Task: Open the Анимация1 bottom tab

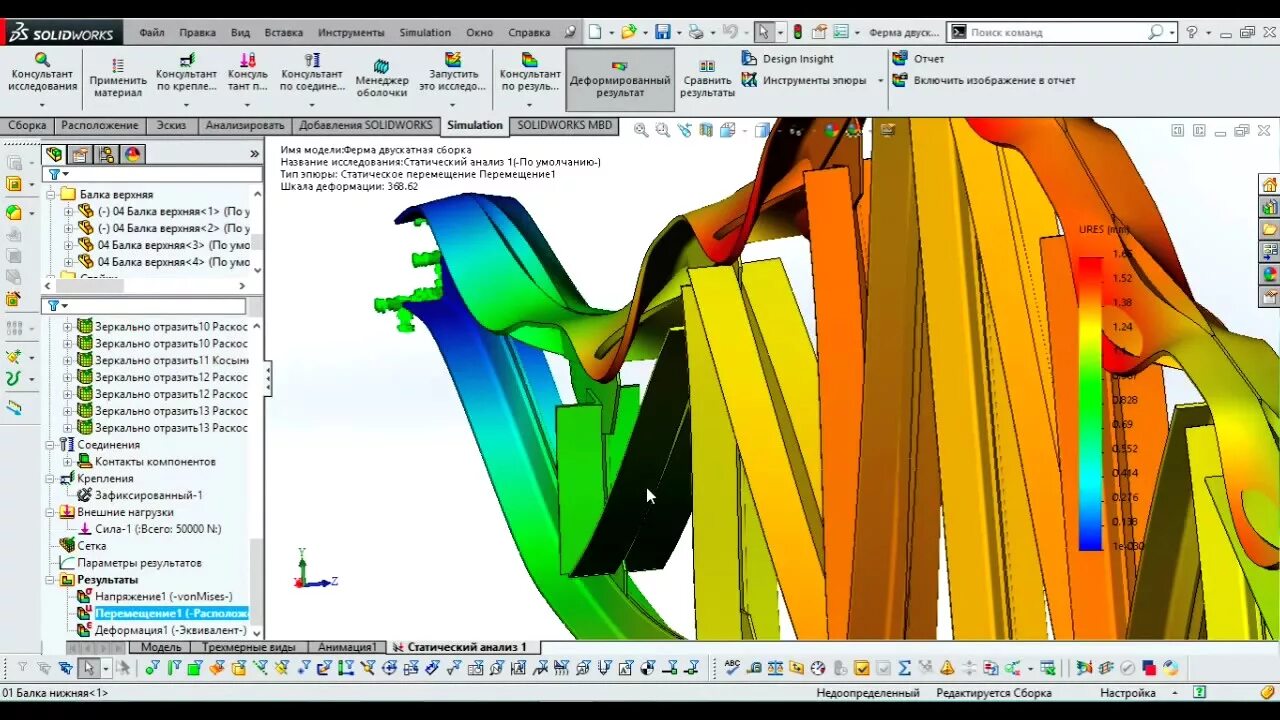Action: tap(347, 647)
